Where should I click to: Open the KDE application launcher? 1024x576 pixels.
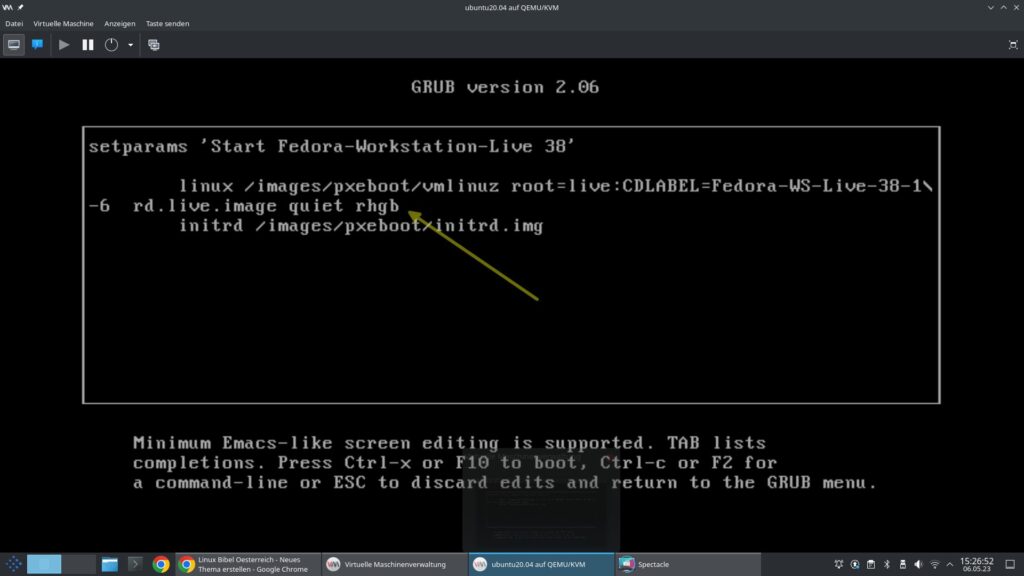click(x=13, y=564)
